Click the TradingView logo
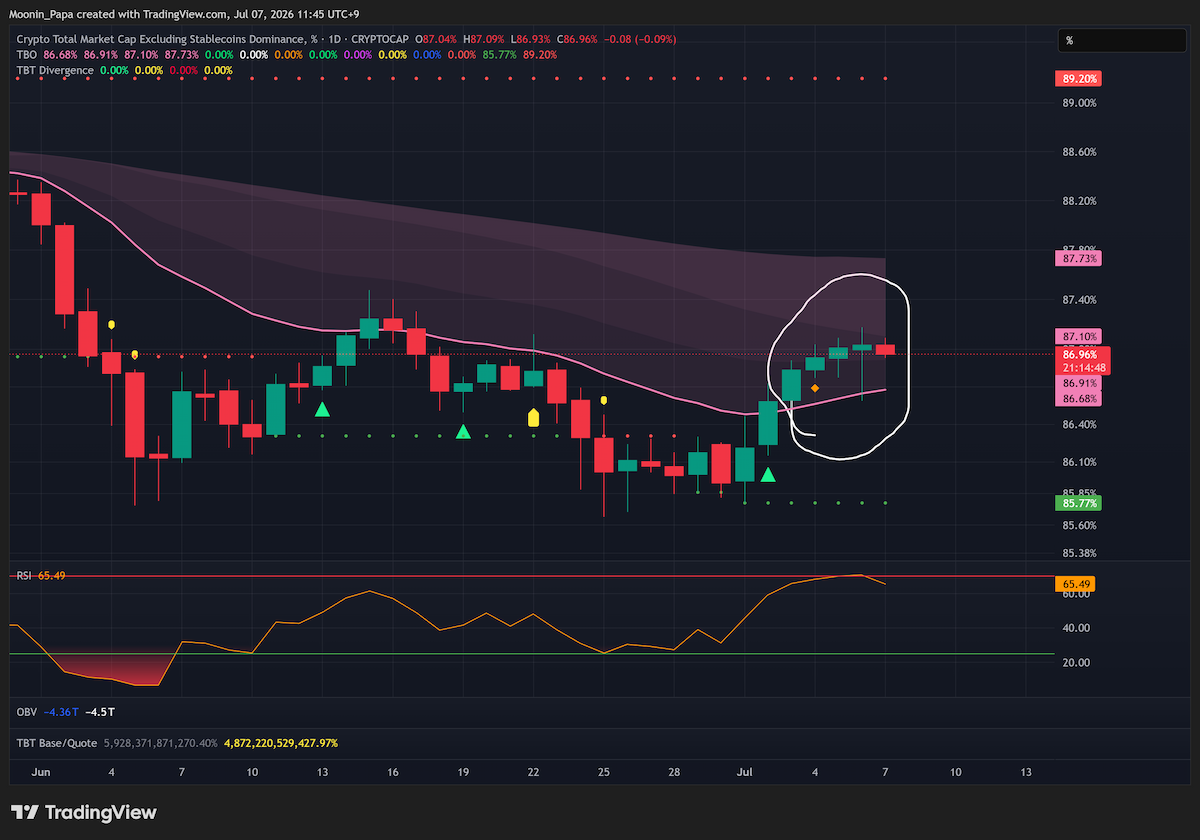This screenshot has width=1200, height=840. tap(84, 812)
